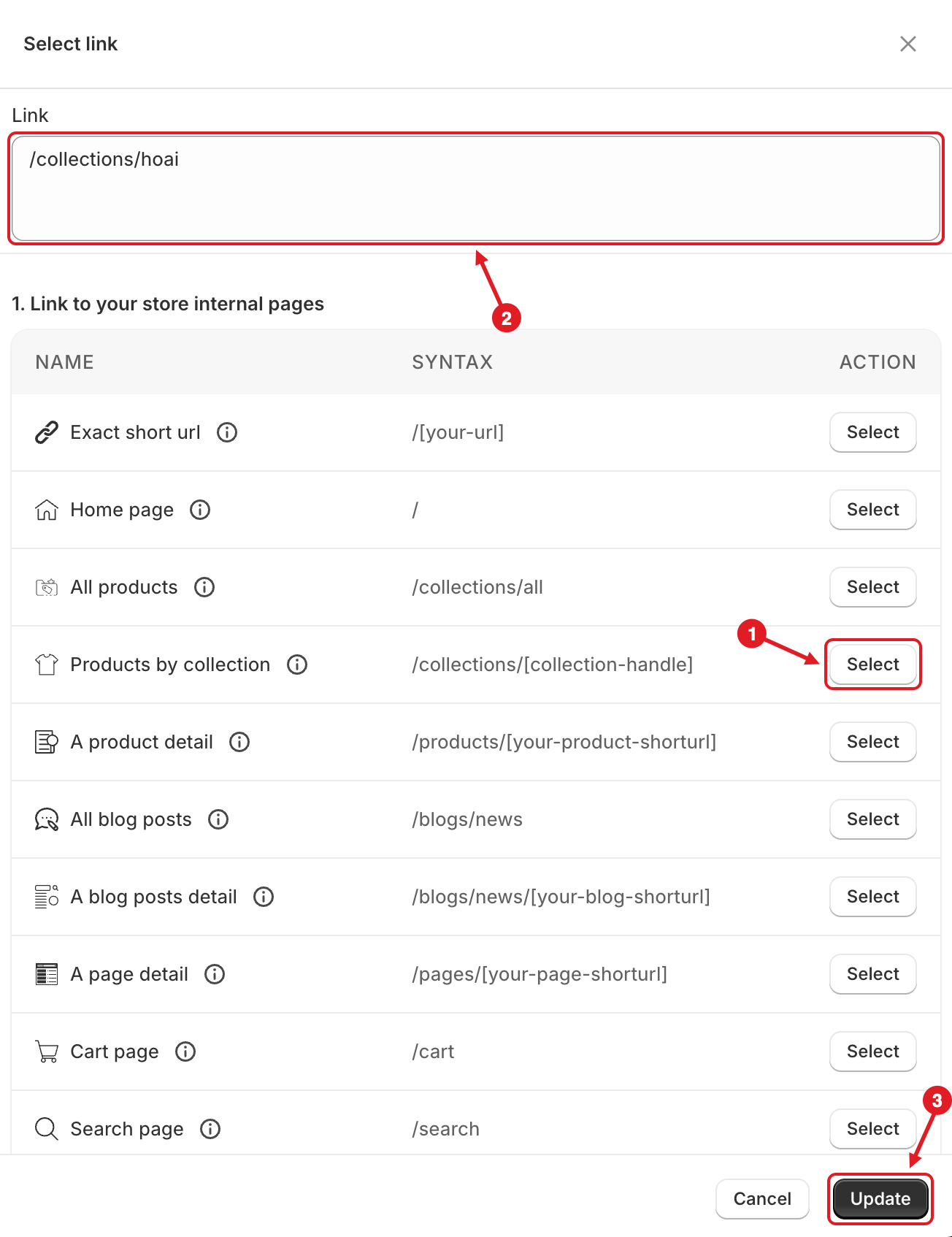
Task: Click the NAME column header
Action: click(x=65, y=362)
